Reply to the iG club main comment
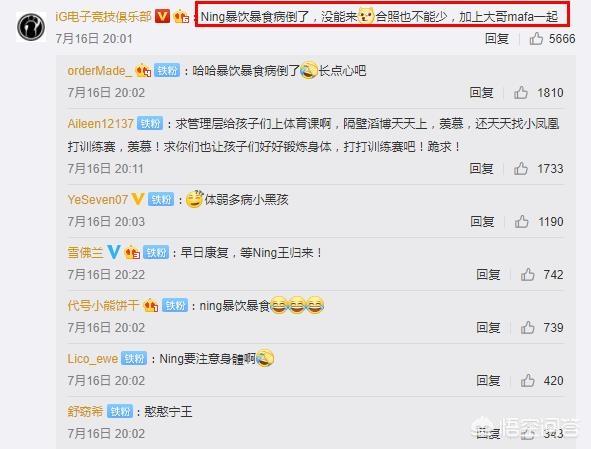591x449 pixels. [496, 38]
